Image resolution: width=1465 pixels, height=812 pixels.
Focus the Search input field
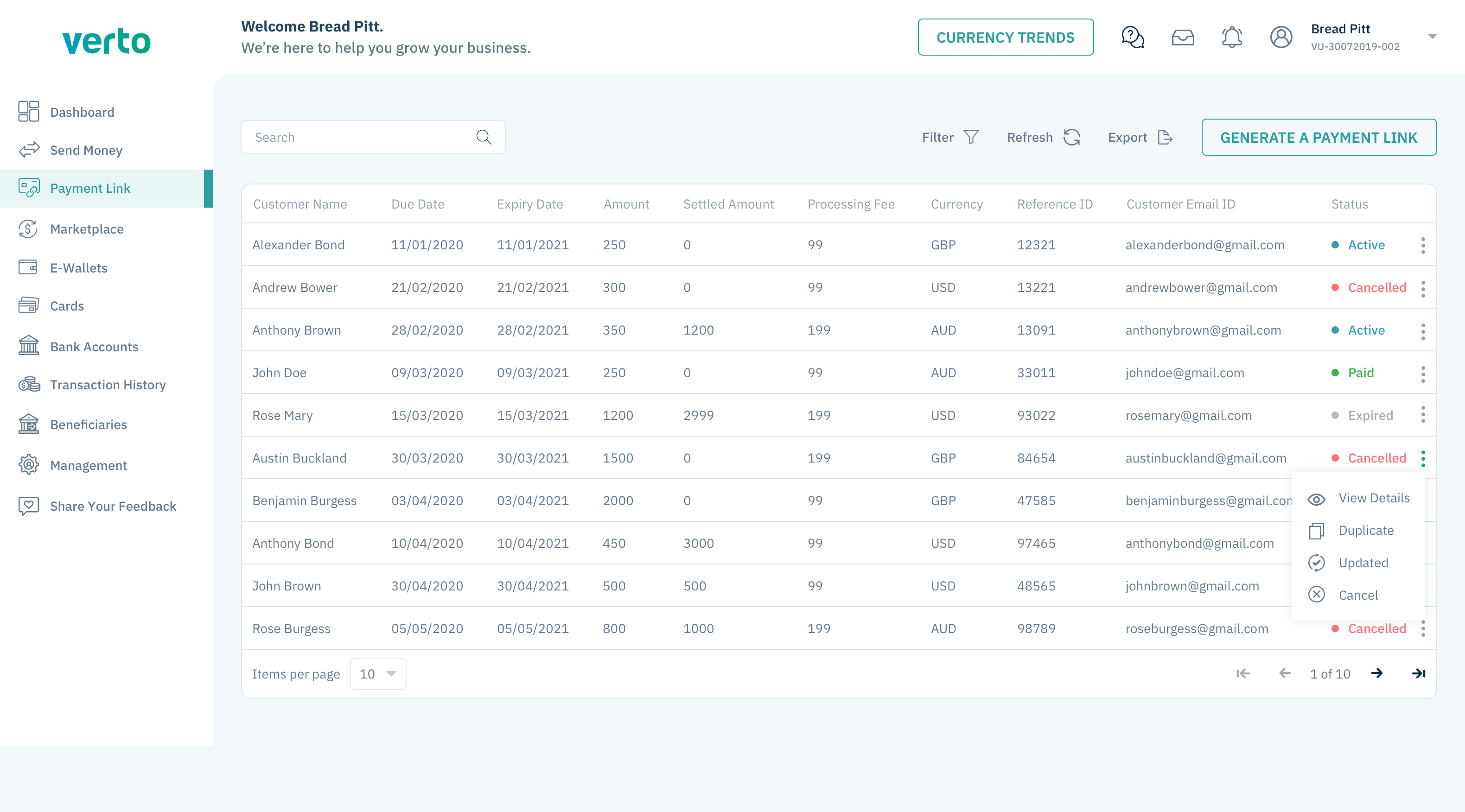[x=358, y=138]
